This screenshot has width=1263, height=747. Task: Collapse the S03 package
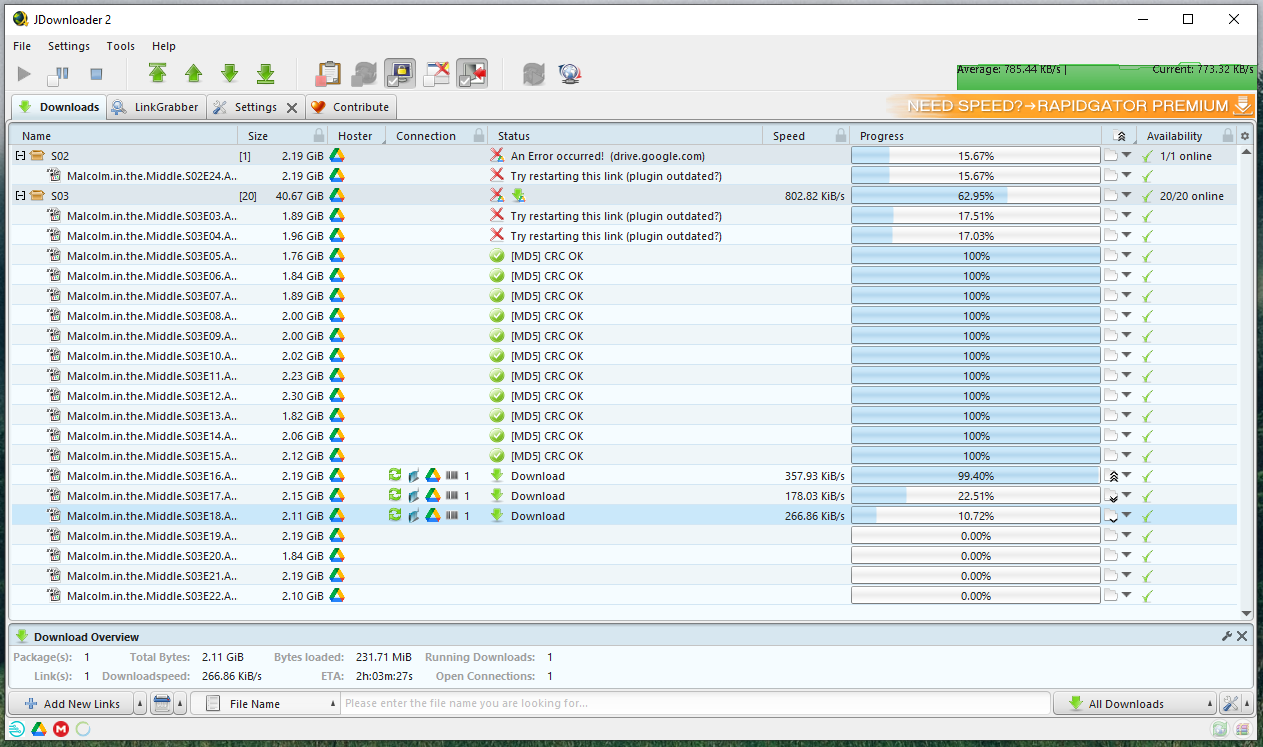(x=20, y=196)
